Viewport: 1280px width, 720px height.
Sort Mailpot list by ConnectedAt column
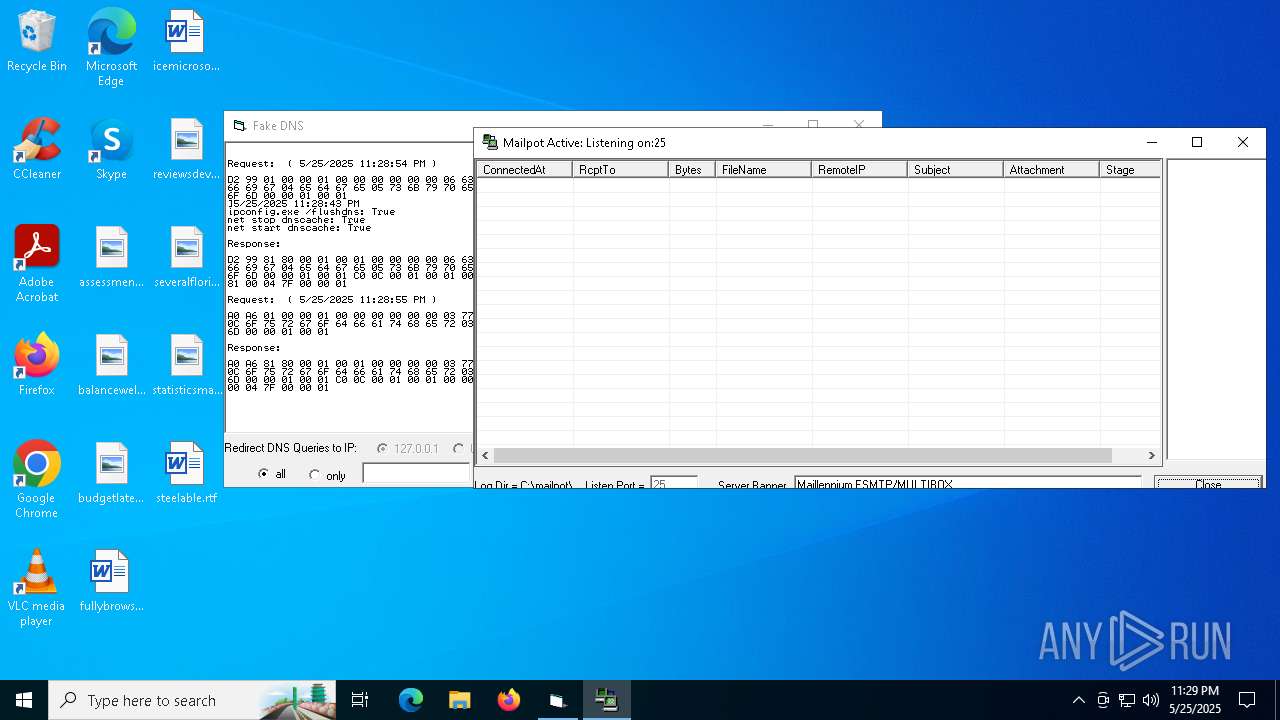click(x=524, y=170)
